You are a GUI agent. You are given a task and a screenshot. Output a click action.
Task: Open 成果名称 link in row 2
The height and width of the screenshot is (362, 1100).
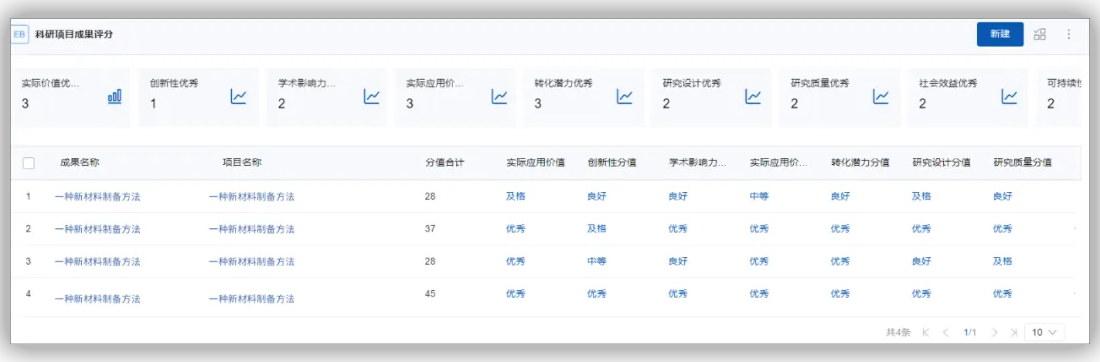[98, 229]
